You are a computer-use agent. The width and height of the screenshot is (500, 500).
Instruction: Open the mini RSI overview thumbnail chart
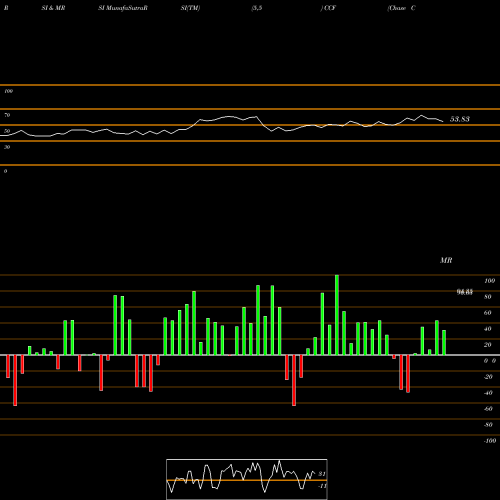pos(247,479)
